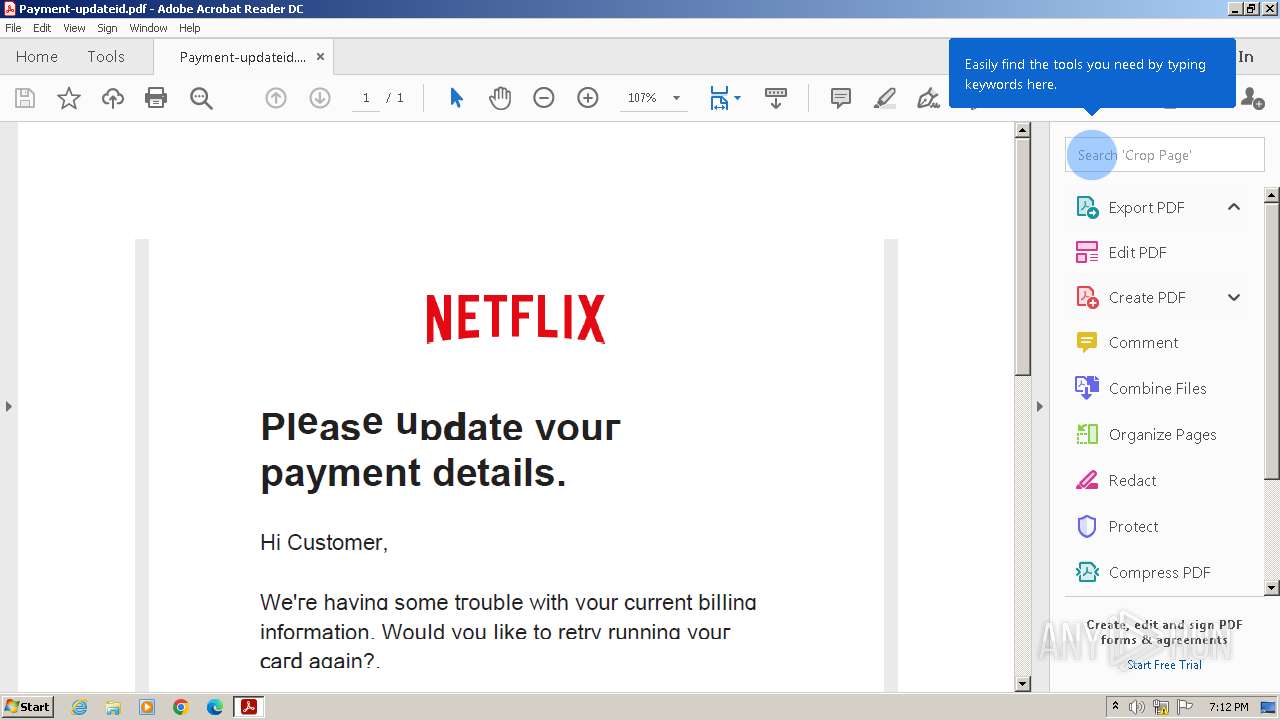This screenshot has height=720, width=1280.
Task: Open the Export PDF tool
Action: (x=1145, y=207)
